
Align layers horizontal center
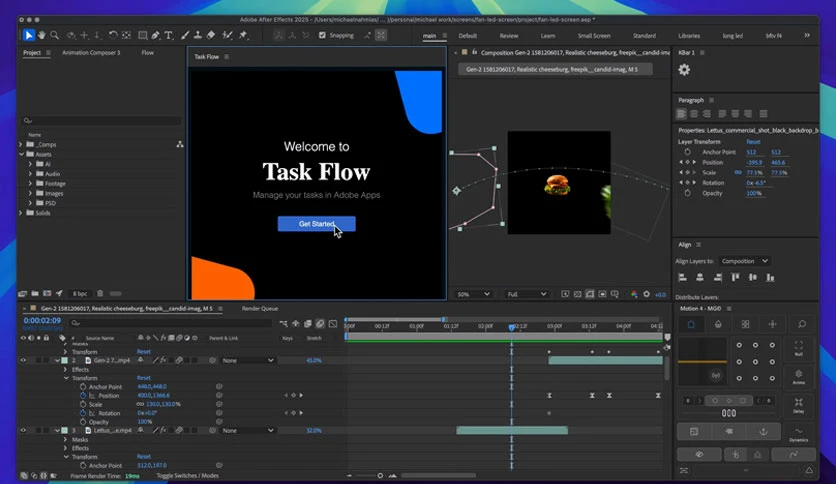[x=700, y=278]
